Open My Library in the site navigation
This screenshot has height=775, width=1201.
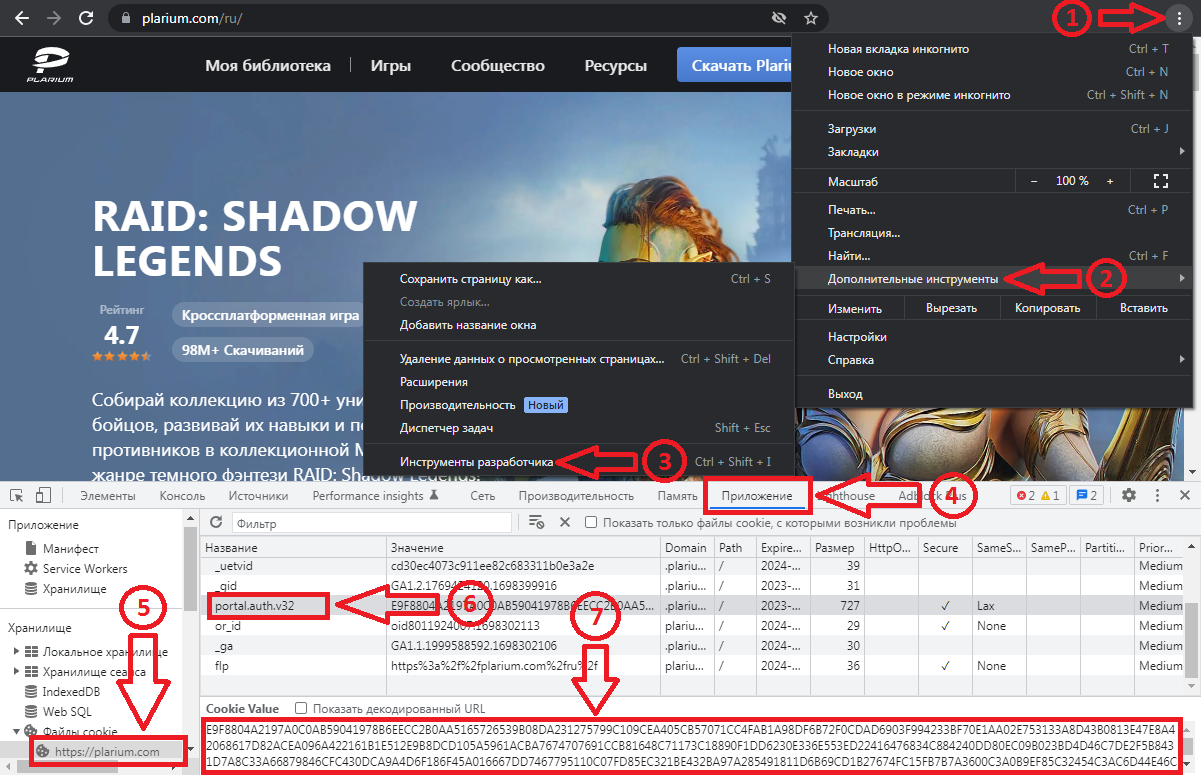coord(268,66)
